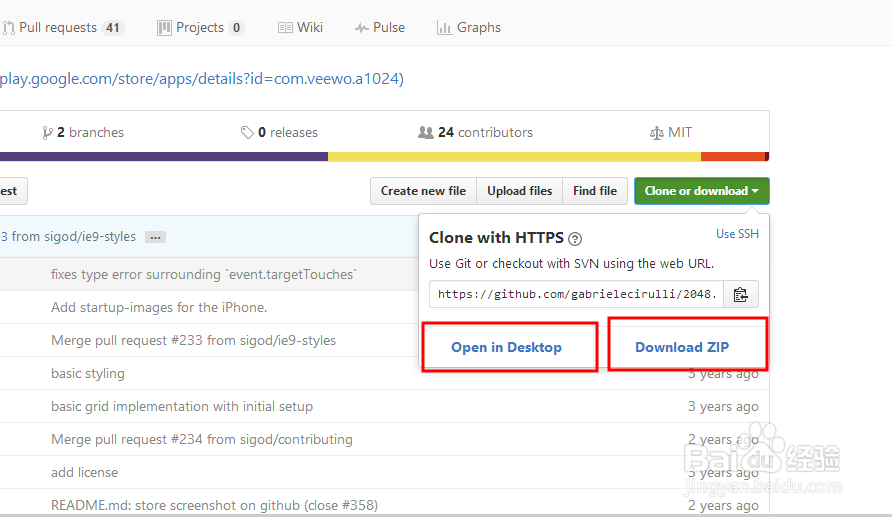Click the Projects board icon

(x=164, y=28)
